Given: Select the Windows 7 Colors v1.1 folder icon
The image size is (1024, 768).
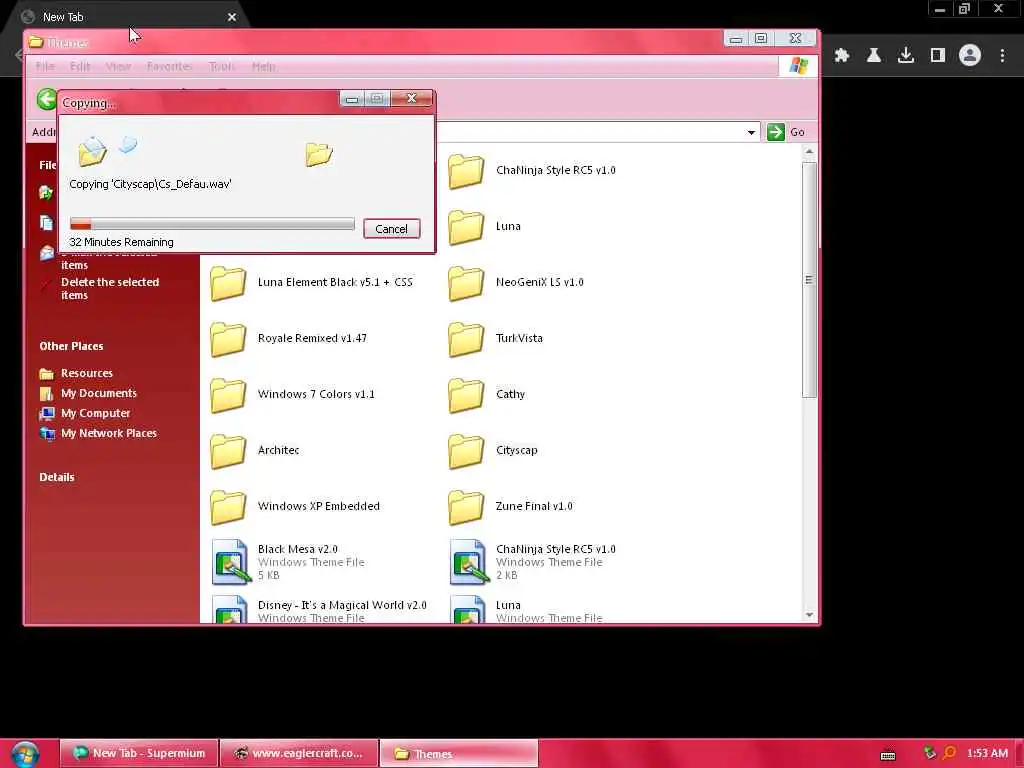Looking at the screenshot, I should [228, 396].
